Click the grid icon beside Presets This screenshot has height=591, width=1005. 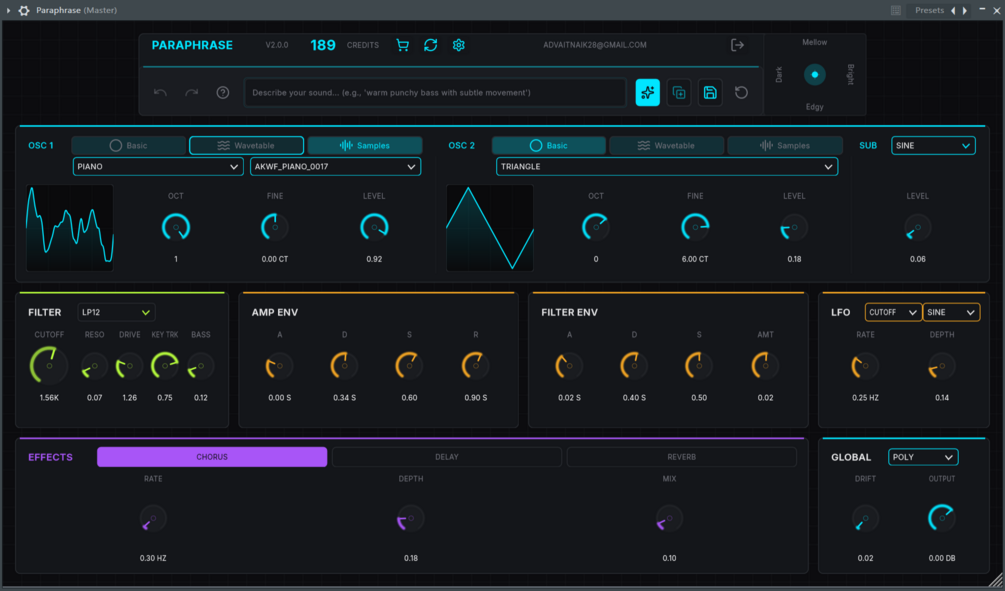(896, 10)
